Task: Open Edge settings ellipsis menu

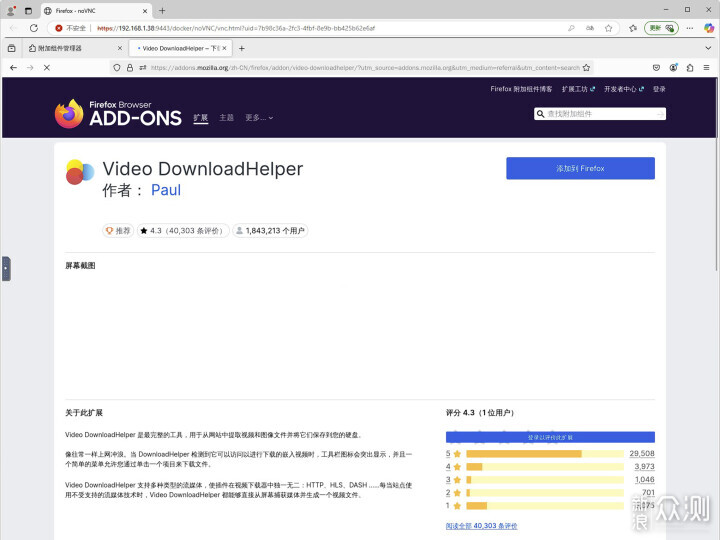Action: 690,28
